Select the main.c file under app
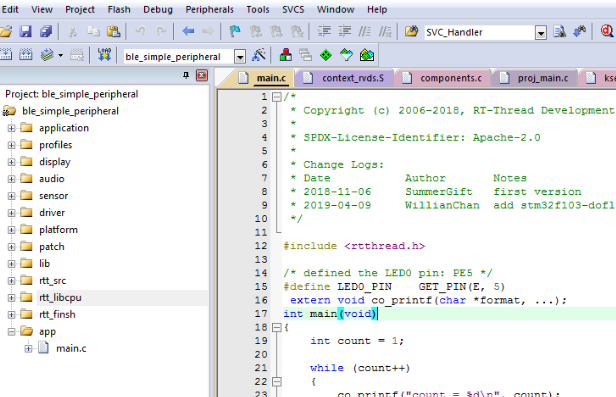 [71, 348]
